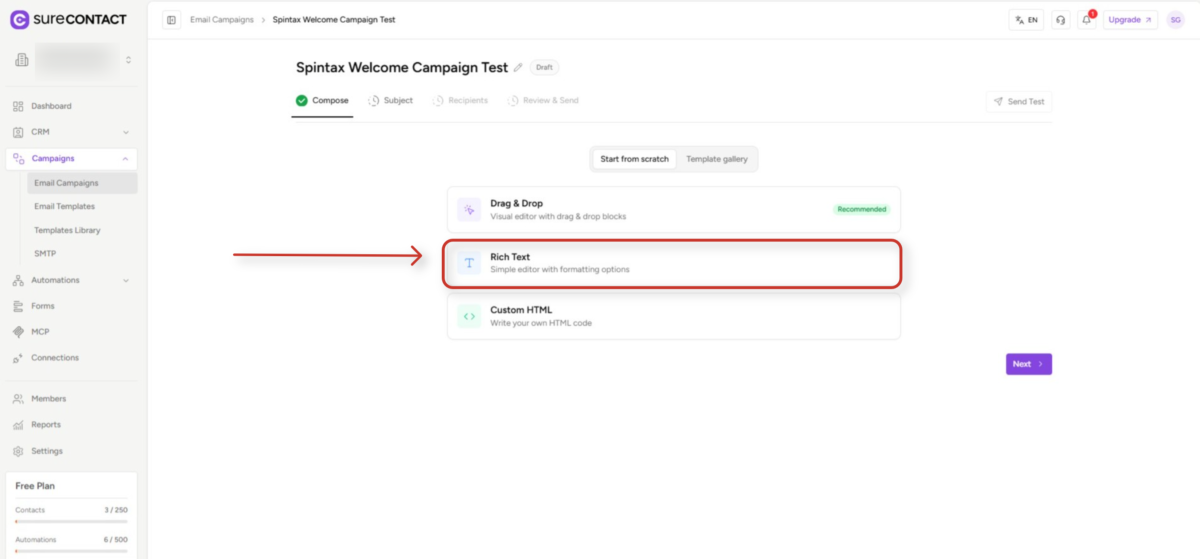
Task: Click the Dashboard grid icon
Action: (18, 106)
